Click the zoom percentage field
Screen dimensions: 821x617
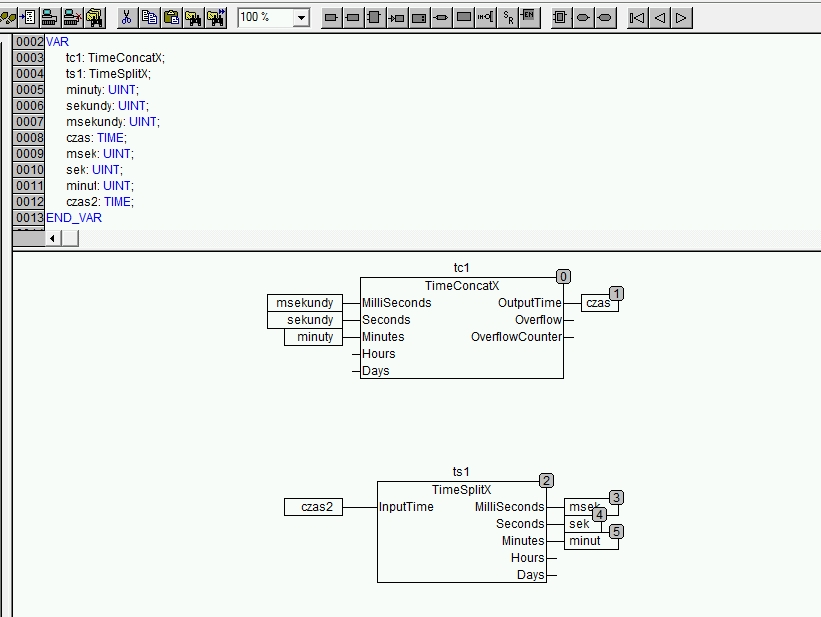click(x=265, y=18)
